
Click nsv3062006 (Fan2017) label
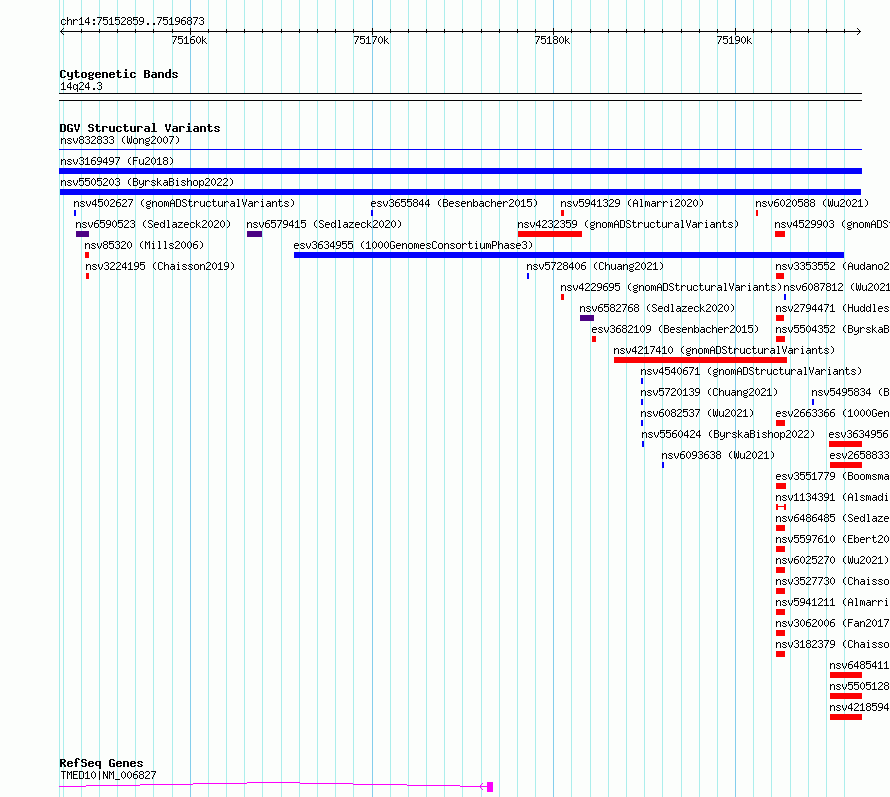832,623
